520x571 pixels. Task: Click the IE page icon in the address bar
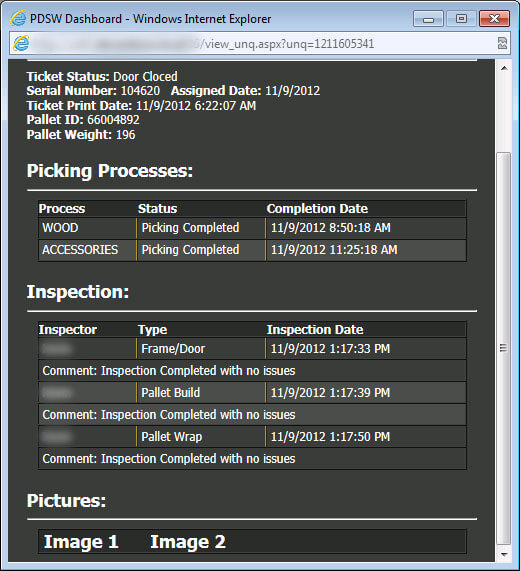click(21, 44)
